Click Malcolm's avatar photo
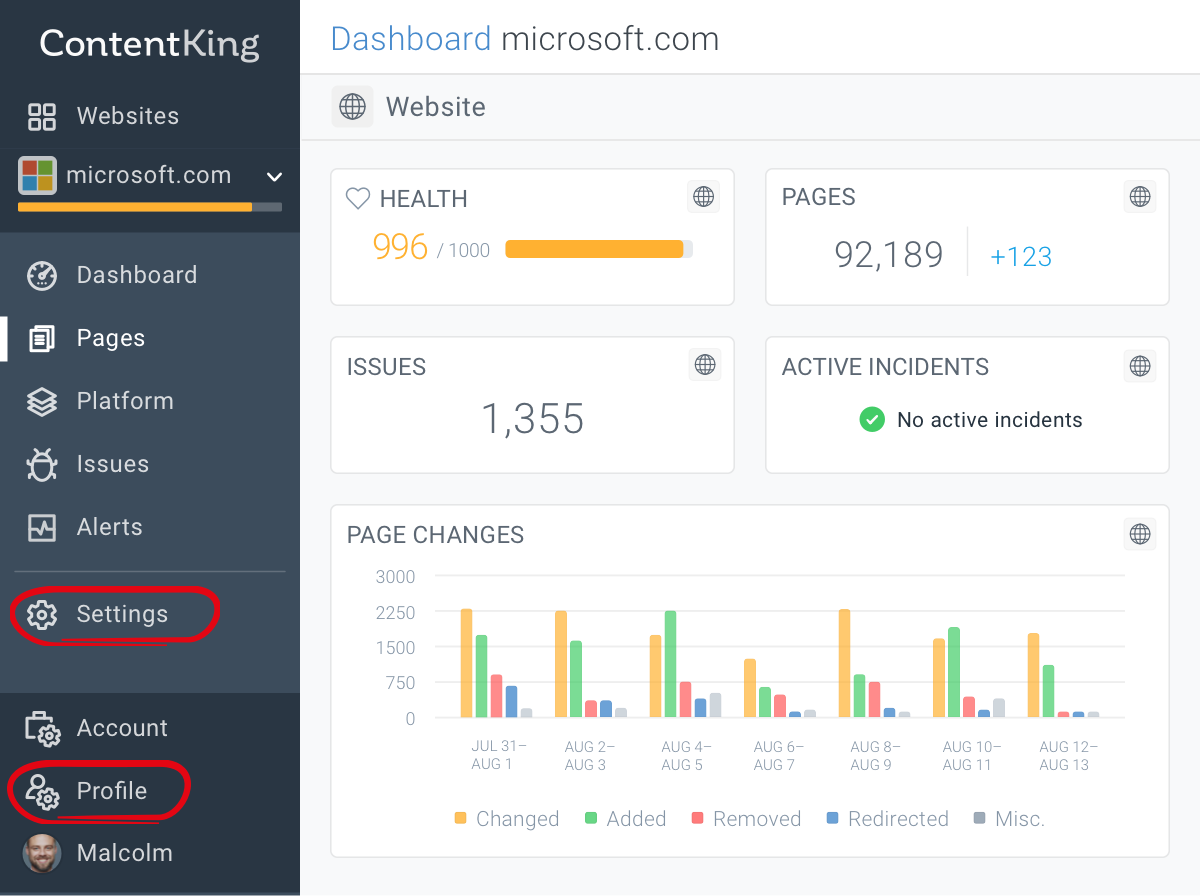This screenshot has height=896, width=1200. 42,853
